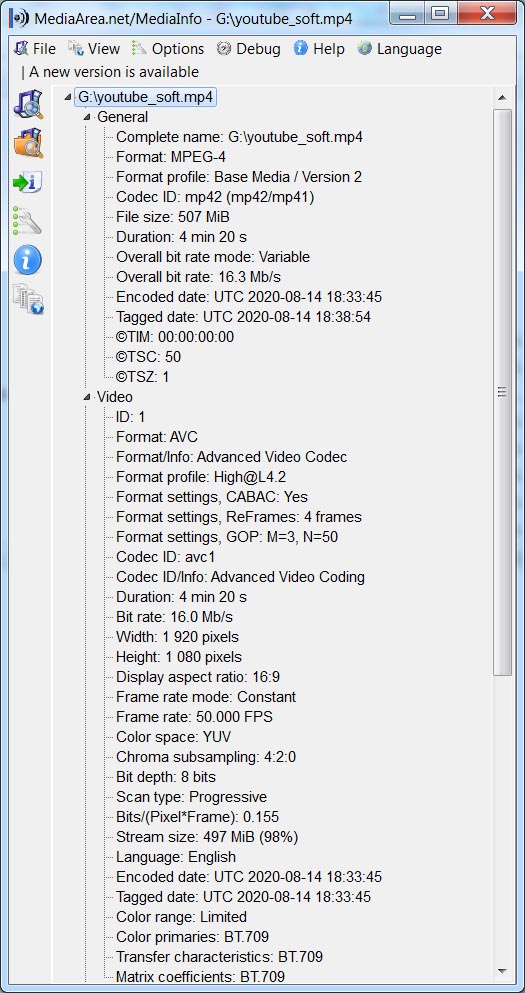Viewport: 525px width, 993px height.
Task: Select '©TIM: 00:00:00:00' row
Action: (x=175, y=337)
